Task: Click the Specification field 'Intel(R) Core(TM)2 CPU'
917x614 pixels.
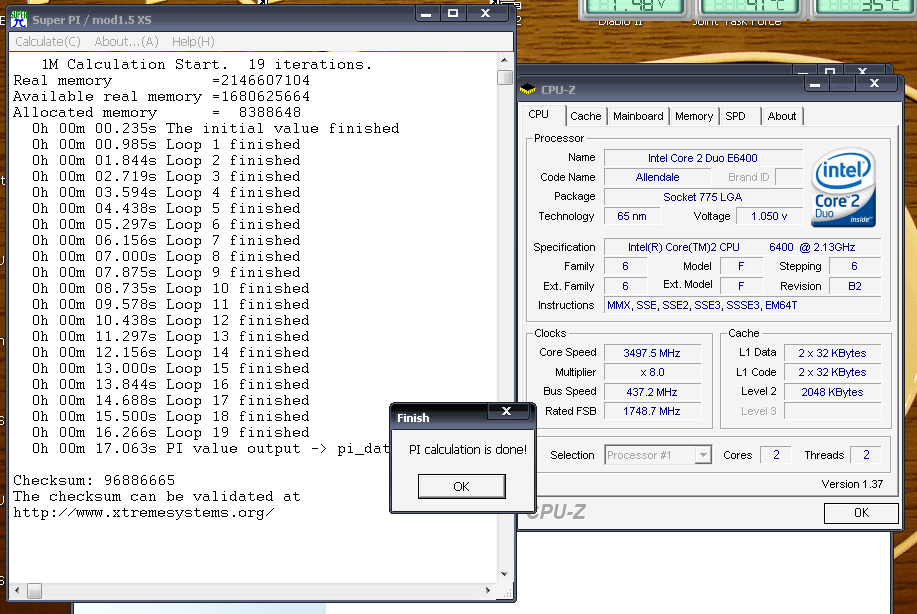Action: point(743,247)
